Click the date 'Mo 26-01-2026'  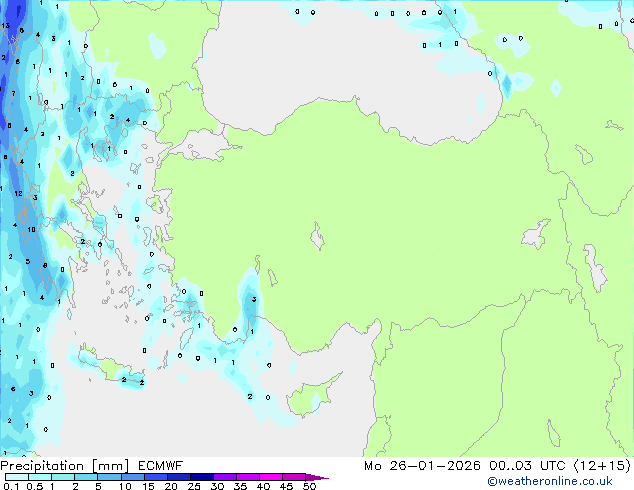(423, 466)
